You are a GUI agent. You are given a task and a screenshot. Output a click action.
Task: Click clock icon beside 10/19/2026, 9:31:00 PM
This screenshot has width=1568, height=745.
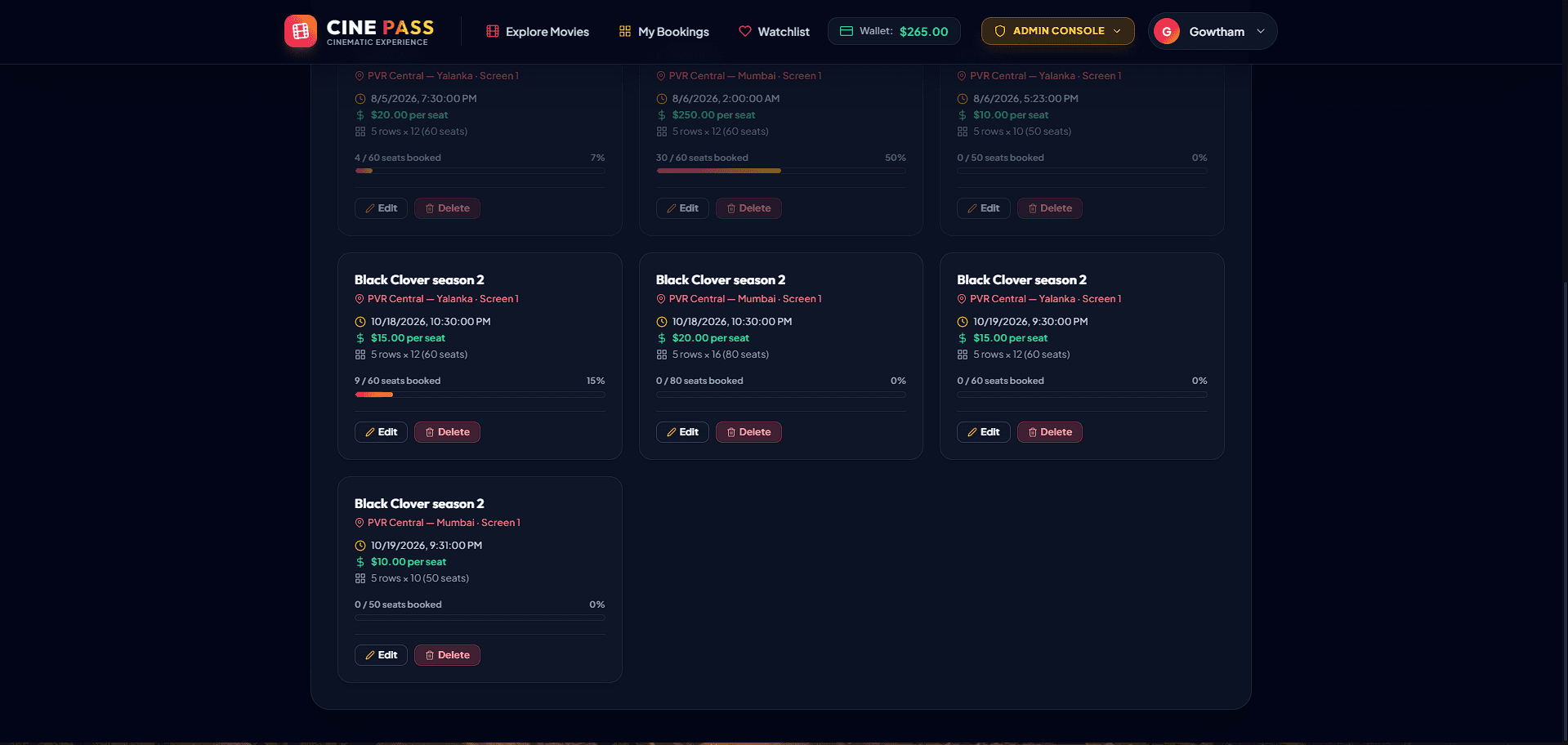360,546
